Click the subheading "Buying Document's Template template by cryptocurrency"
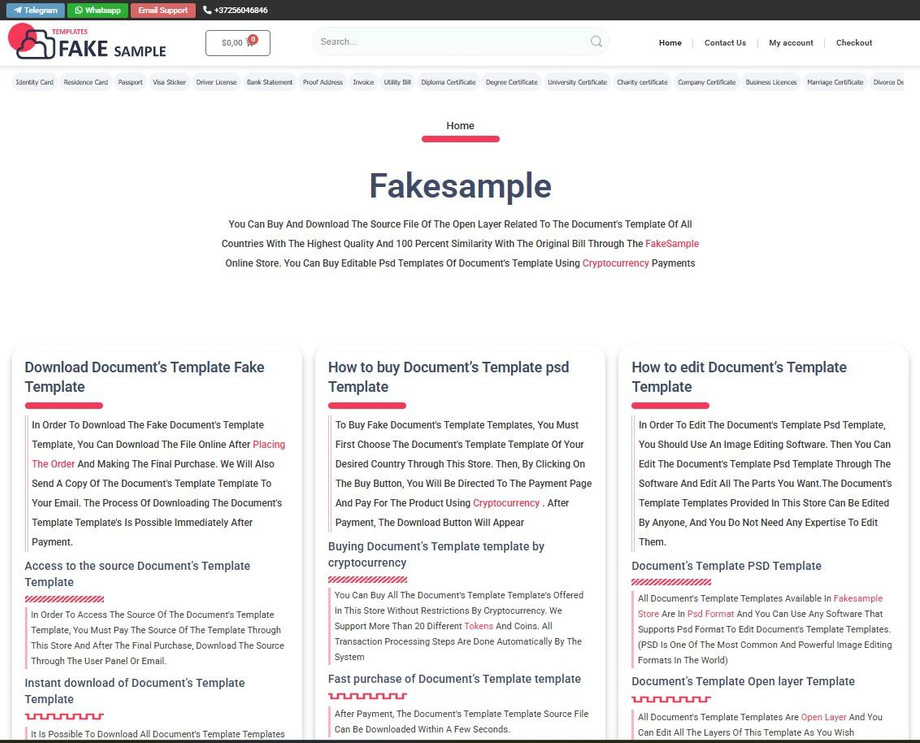This screenshot has height=743, width=920. coord(436,555)
